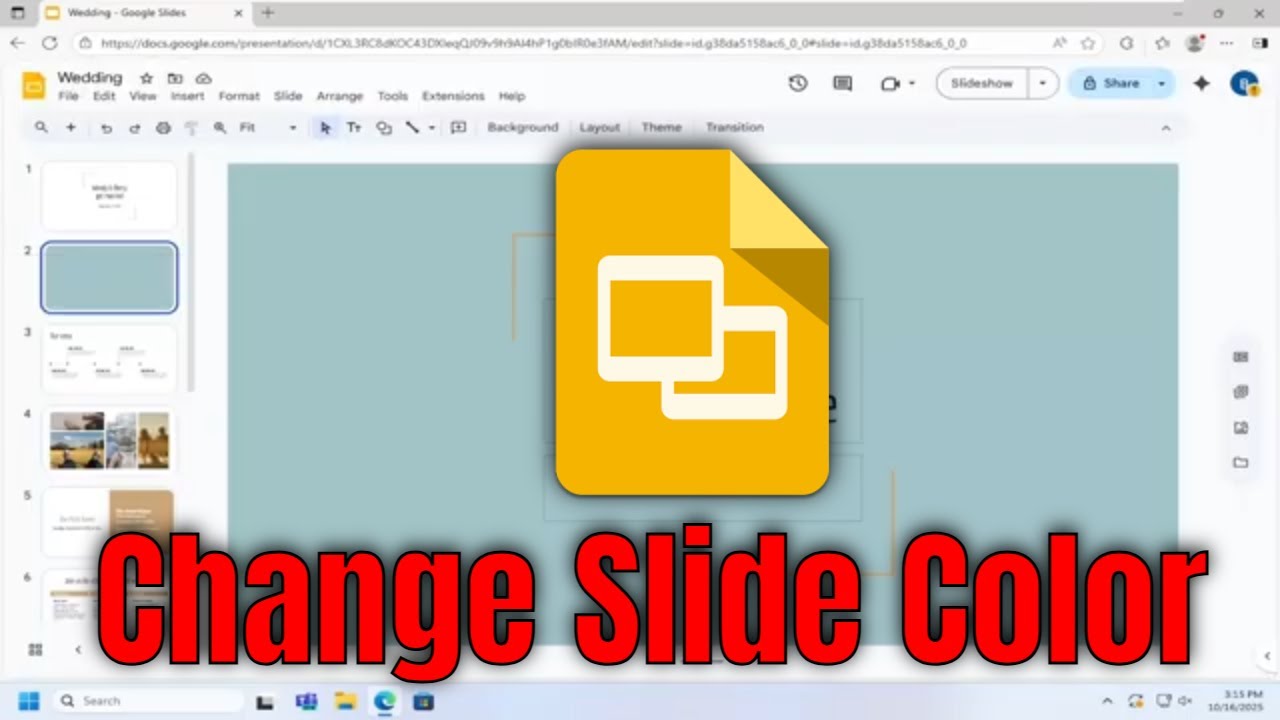Open Microsoft Edge from the taskbar
Image resolution: width=1280 pixels, height=720 pixels.
[x=385, y=701]
